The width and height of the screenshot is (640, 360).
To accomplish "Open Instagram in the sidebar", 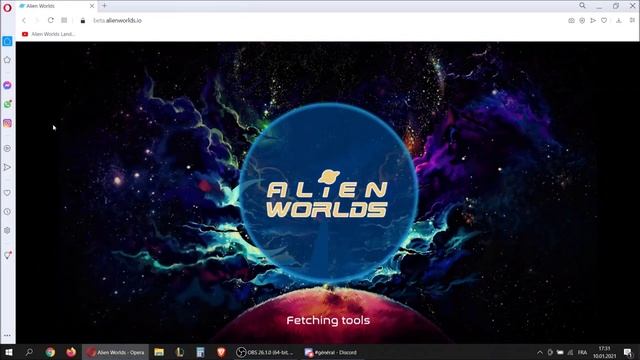I will (7, 123).
